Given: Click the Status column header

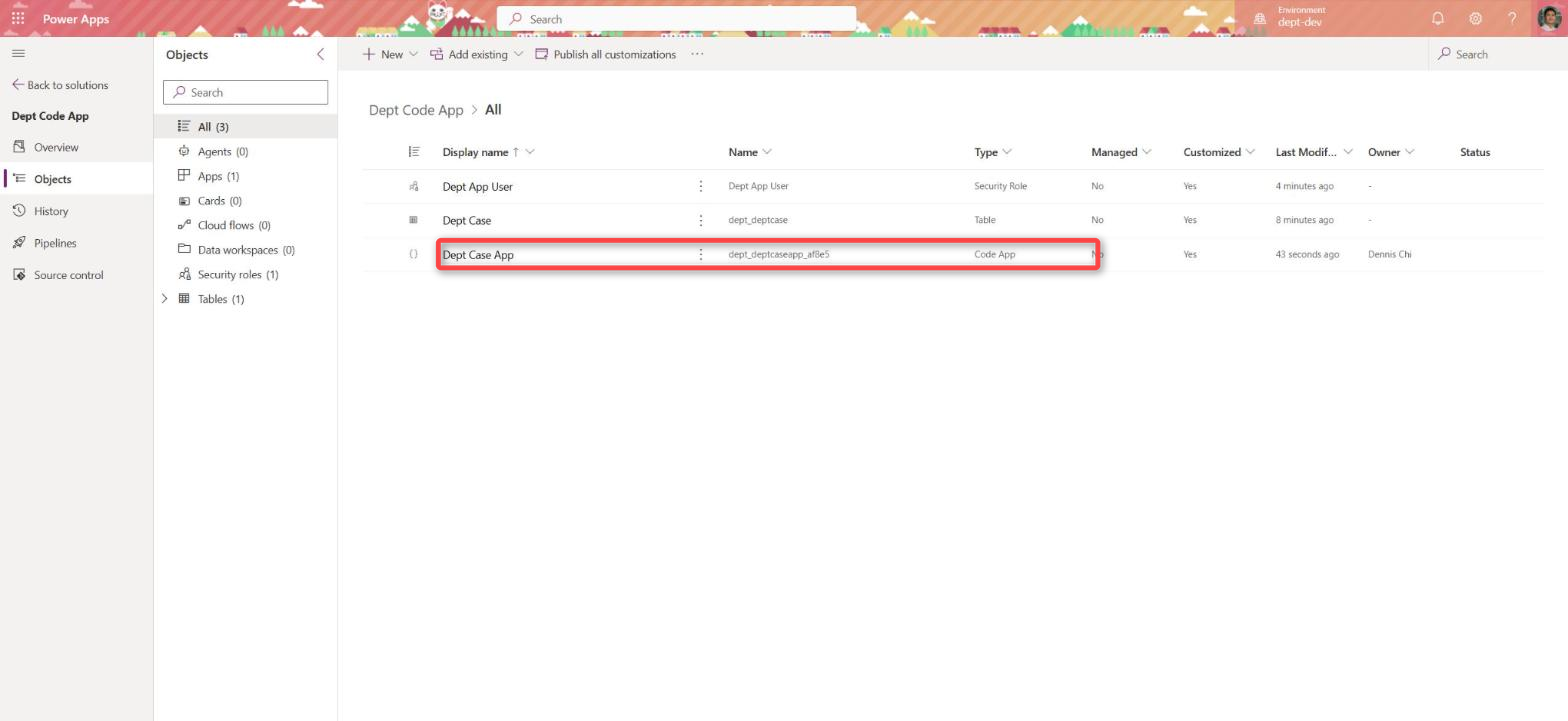Looking at the screenshot, I should coord(1475,152).
